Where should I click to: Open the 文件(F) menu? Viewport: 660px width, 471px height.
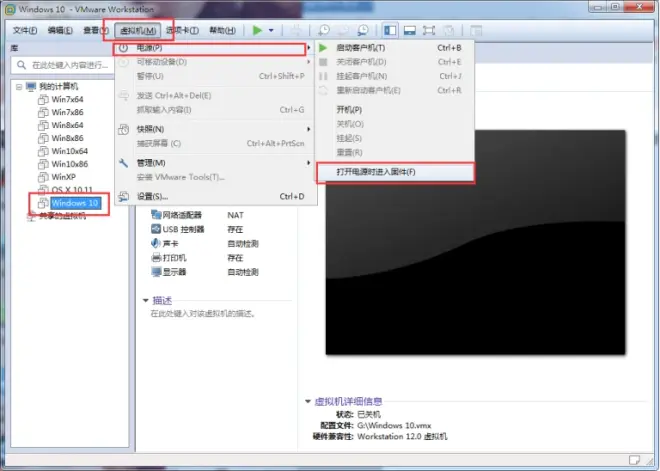(x=25, y=30)
